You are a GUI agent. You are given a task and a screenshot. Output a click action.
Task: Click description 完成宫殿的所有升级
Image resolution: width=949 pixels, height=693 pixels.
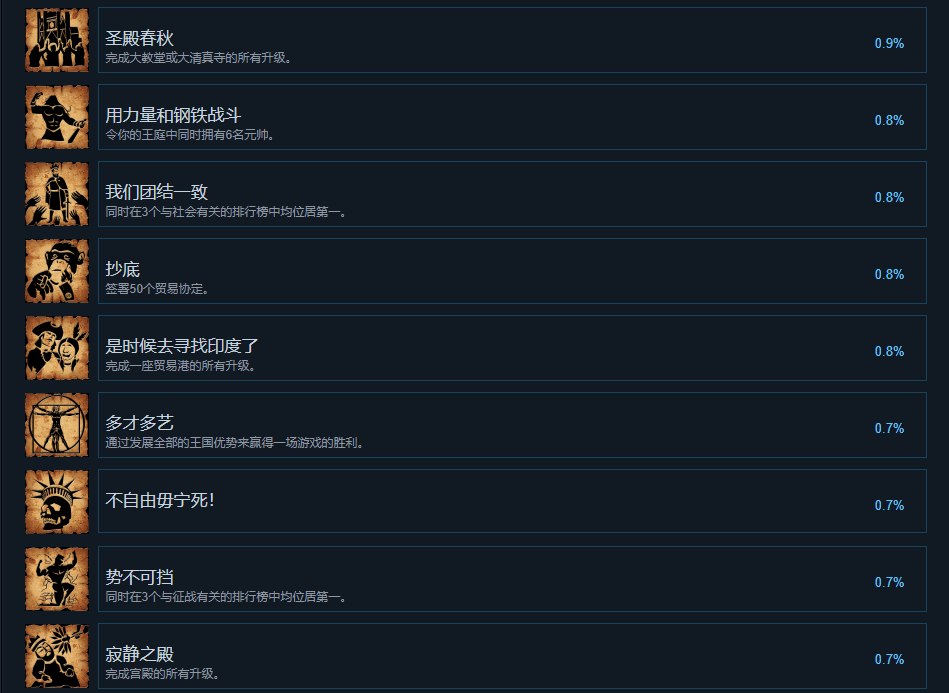click(162, 674)
